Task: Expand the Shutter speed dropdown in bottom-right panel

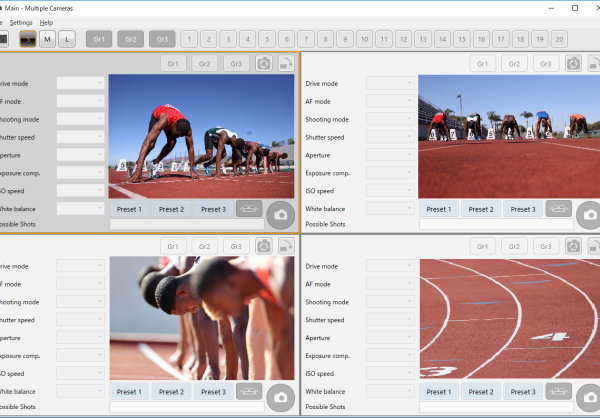Action: pos(390,319)
